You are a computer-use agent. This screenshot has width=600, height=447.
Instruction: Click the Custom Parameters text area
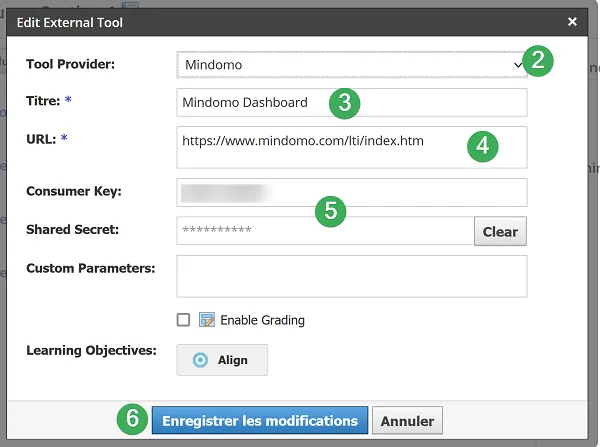point(352,276)
